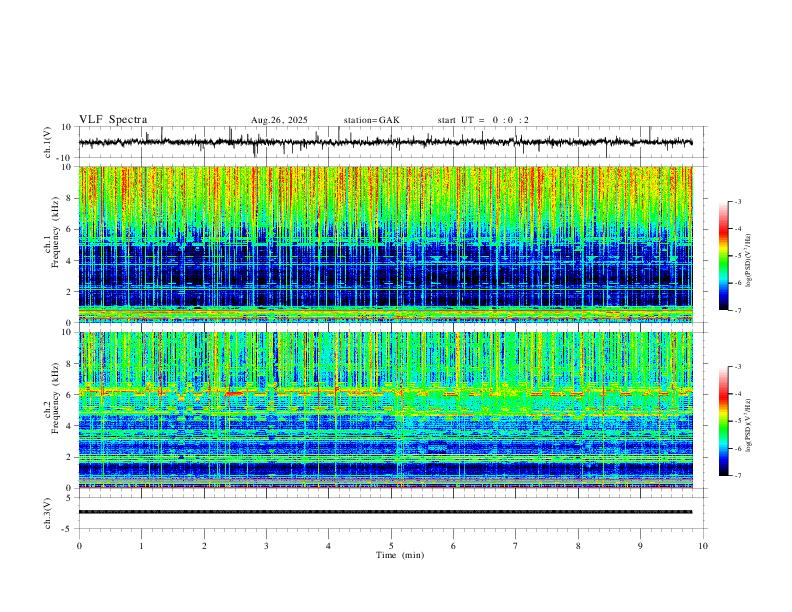The height and width of the screenshot is (612, 792).
Task: Click the "VLF Spectra" plot title
Action: click(113, 120)
